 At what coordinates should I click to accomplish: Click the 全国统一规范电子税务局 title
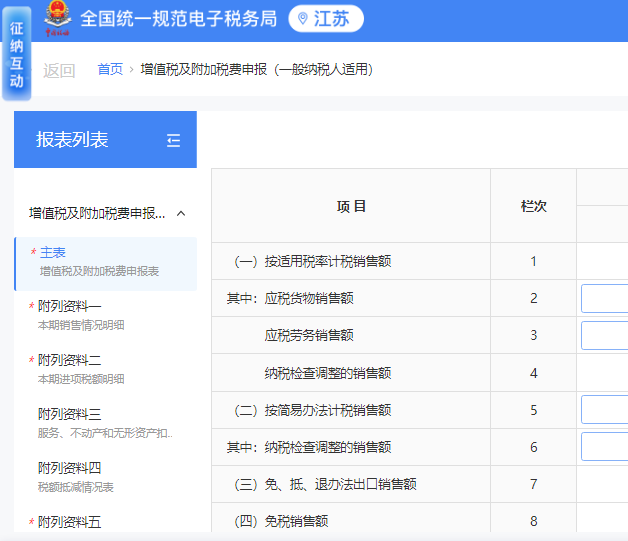179,19
